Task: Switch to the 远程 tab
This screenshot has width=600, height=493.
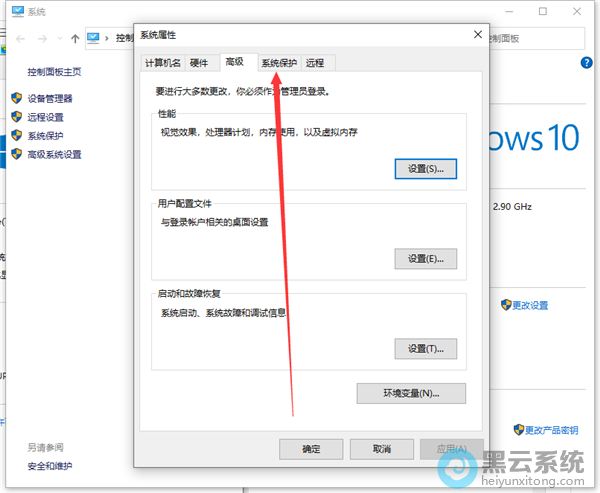Action: pos(315,62)
